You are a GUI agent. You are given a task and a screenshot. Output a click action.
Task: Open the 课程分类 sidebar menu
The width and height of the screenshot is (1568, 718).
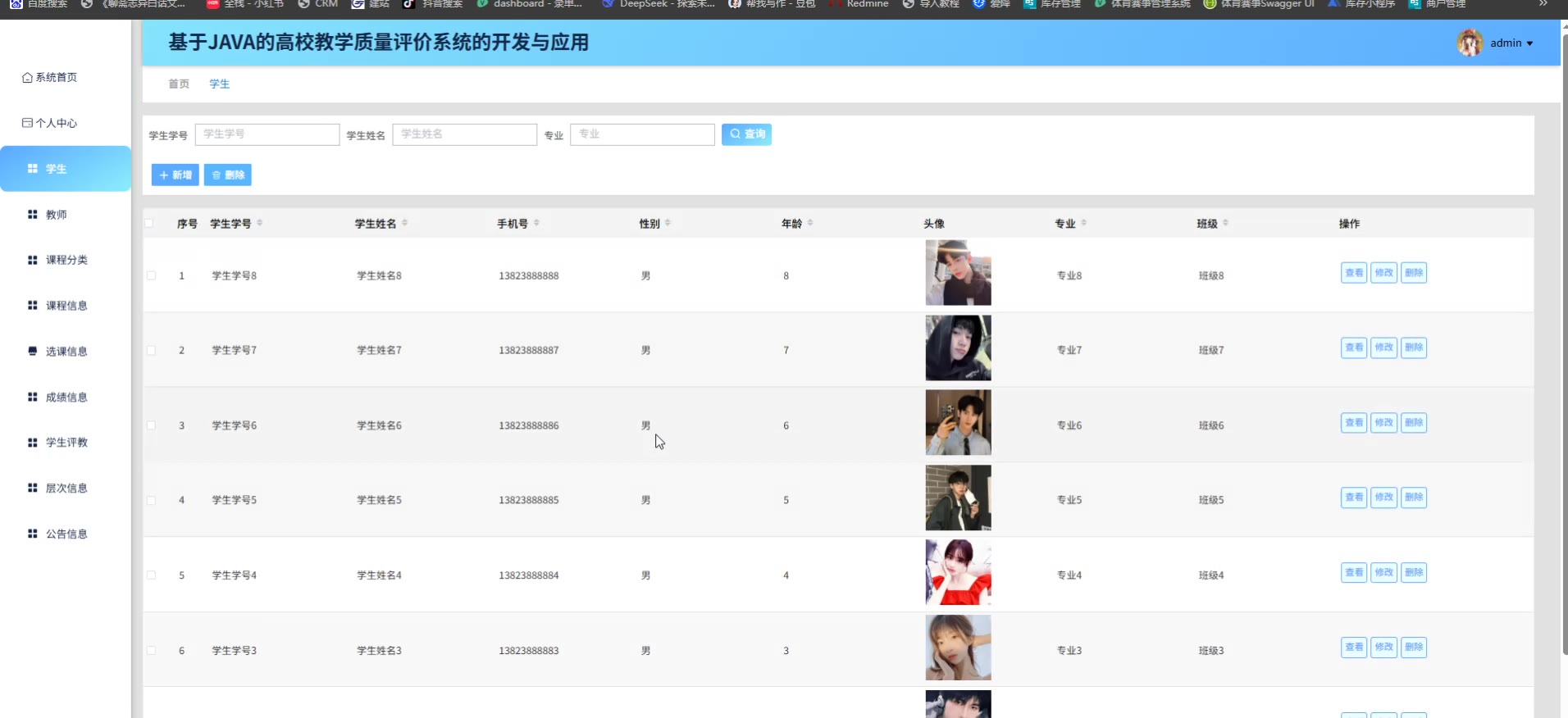coord(66,260)
